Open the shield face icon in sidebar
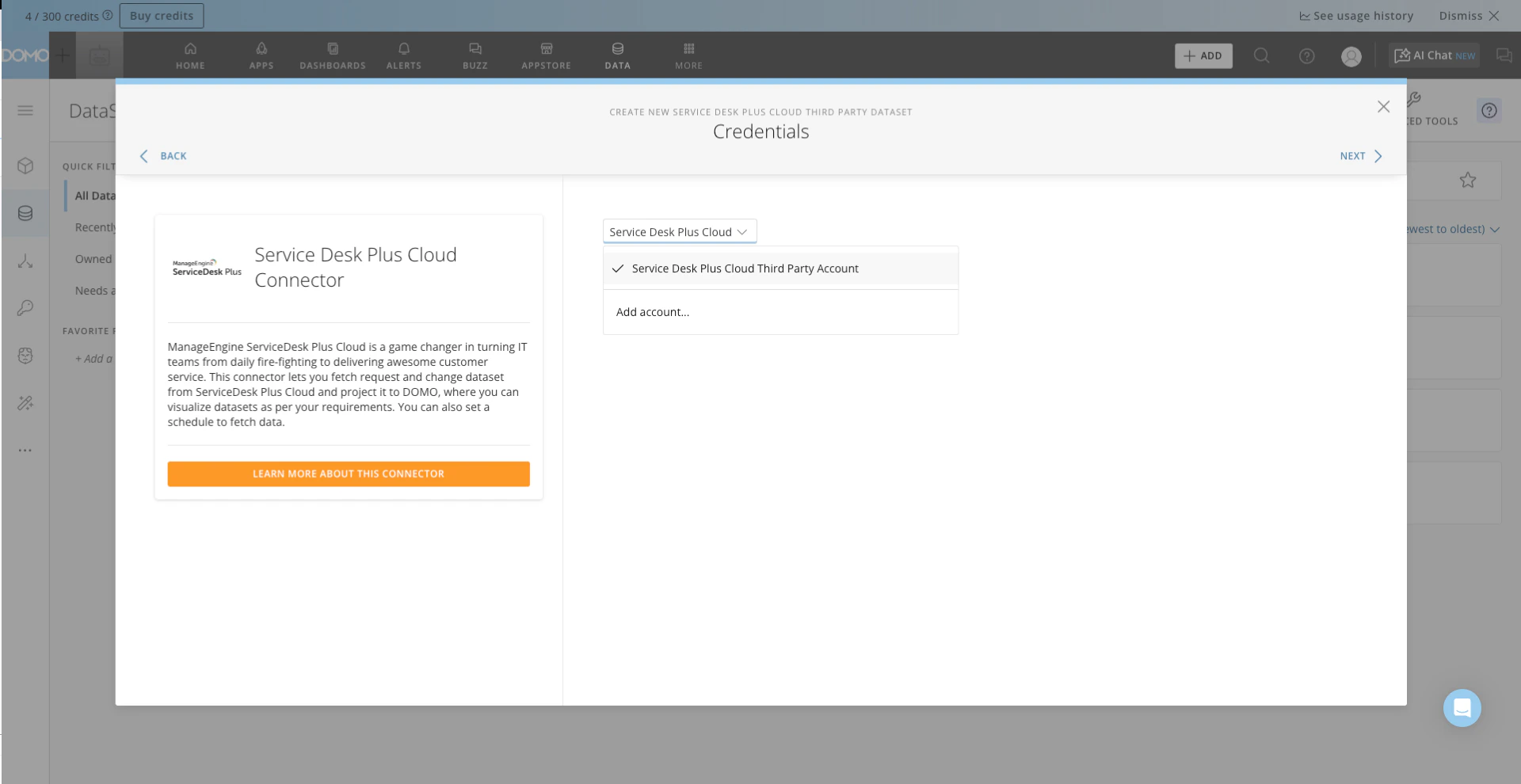Viewport: 1521px width, 784px height. click(x=25, y=356)
